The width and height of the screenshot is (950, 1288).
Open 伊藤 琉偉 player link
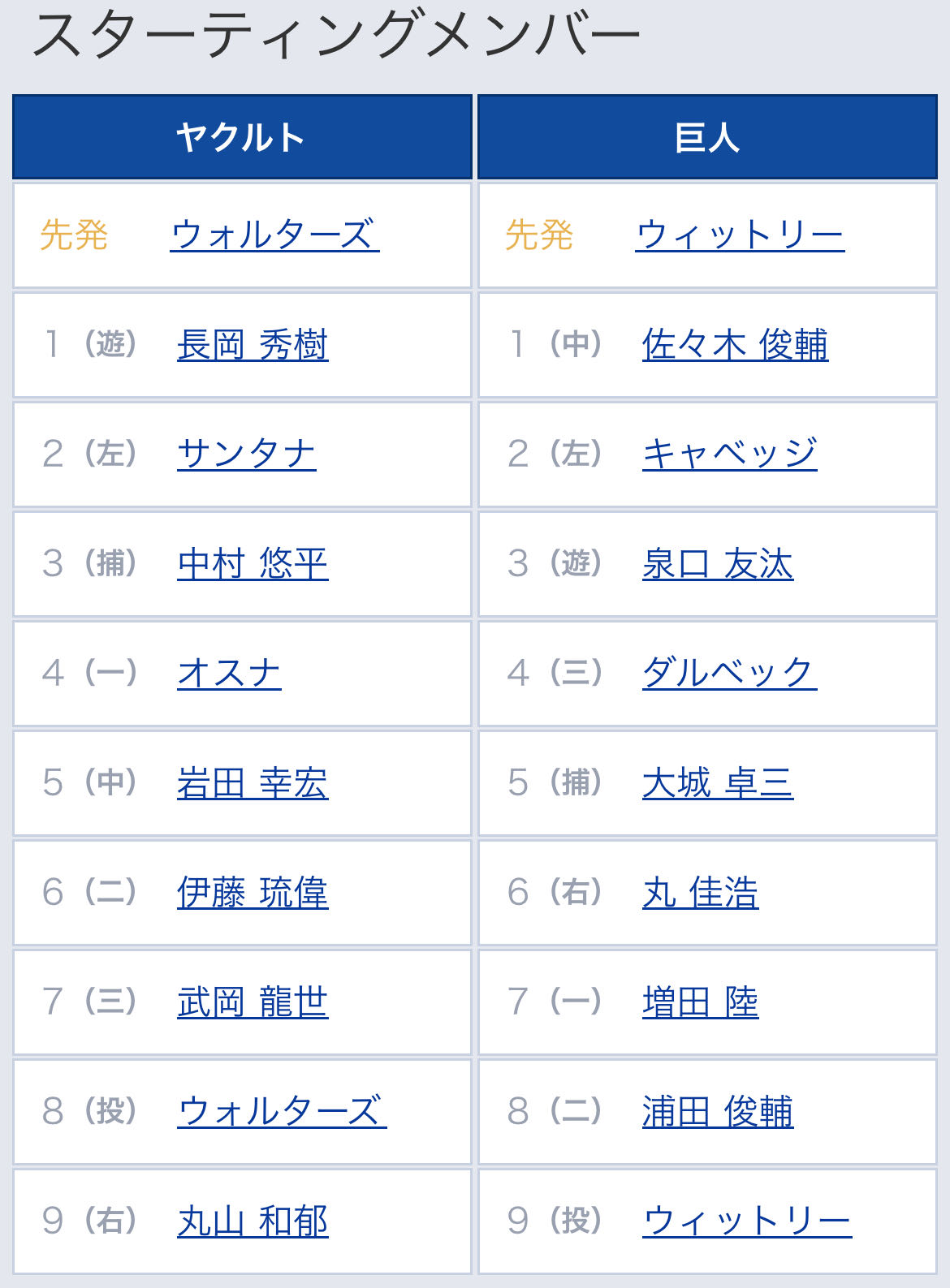click(x=253, y=893)
